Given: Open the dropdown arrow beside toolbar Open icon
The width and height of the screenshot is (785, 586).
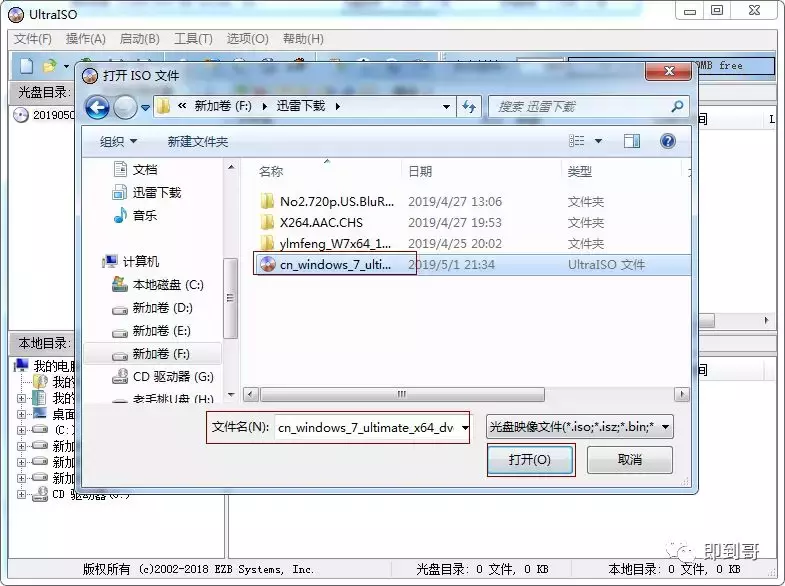Looking at the screenshot, I should [66, 66].
